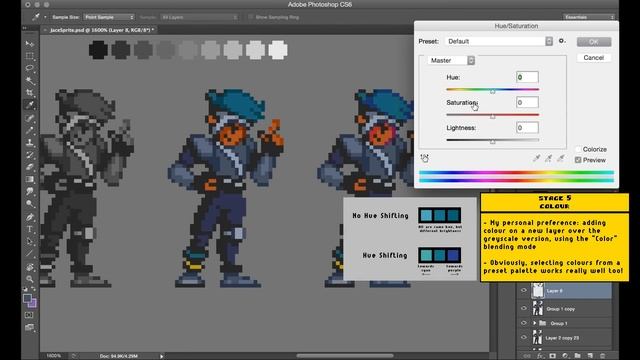Screen dimensions: 640x360
Task: Click the Saturation value input field
Action: click(x=527, y=102)
